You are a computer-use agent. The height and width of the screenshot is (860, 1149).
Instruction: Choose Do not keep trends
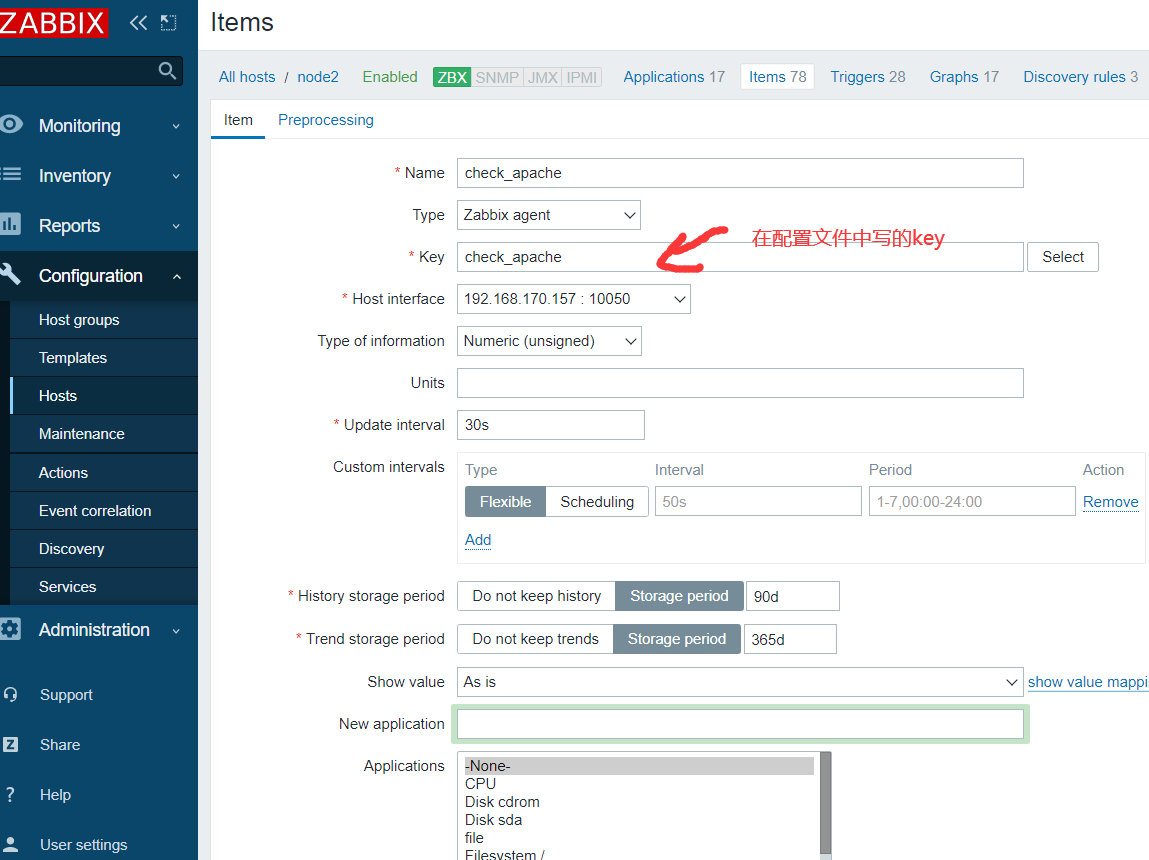tap(535, 639)
